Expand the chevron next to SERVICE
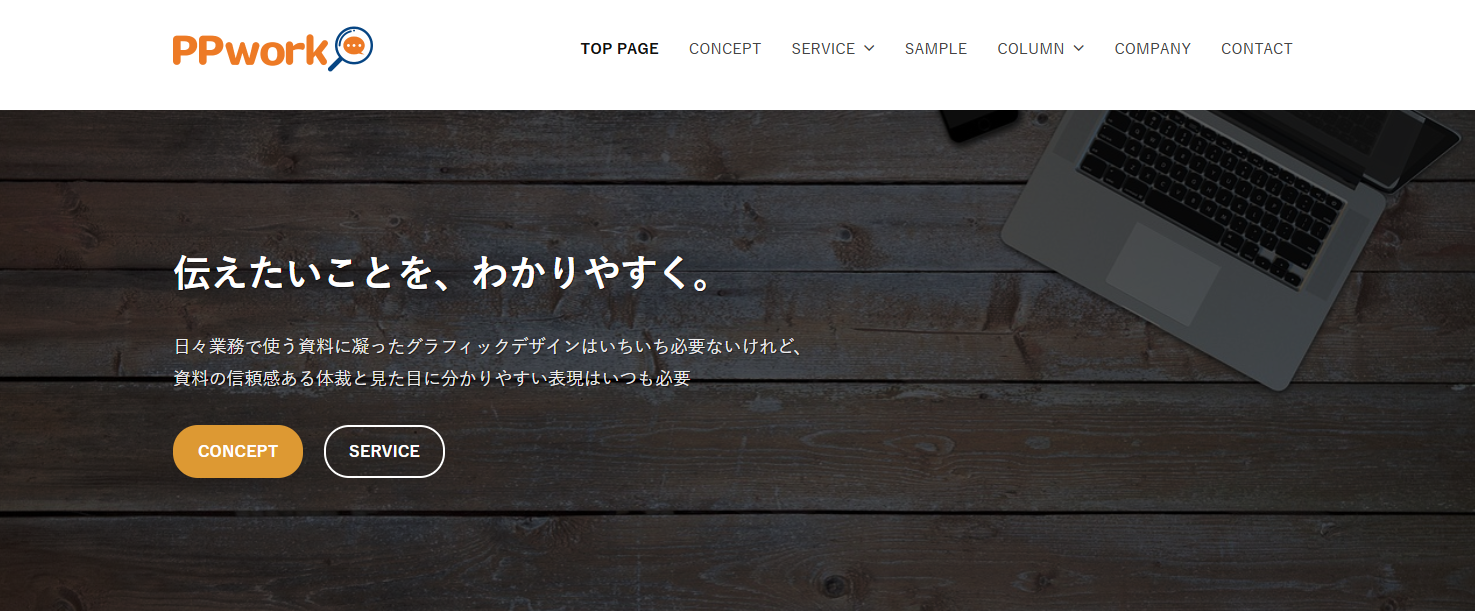 869,49
